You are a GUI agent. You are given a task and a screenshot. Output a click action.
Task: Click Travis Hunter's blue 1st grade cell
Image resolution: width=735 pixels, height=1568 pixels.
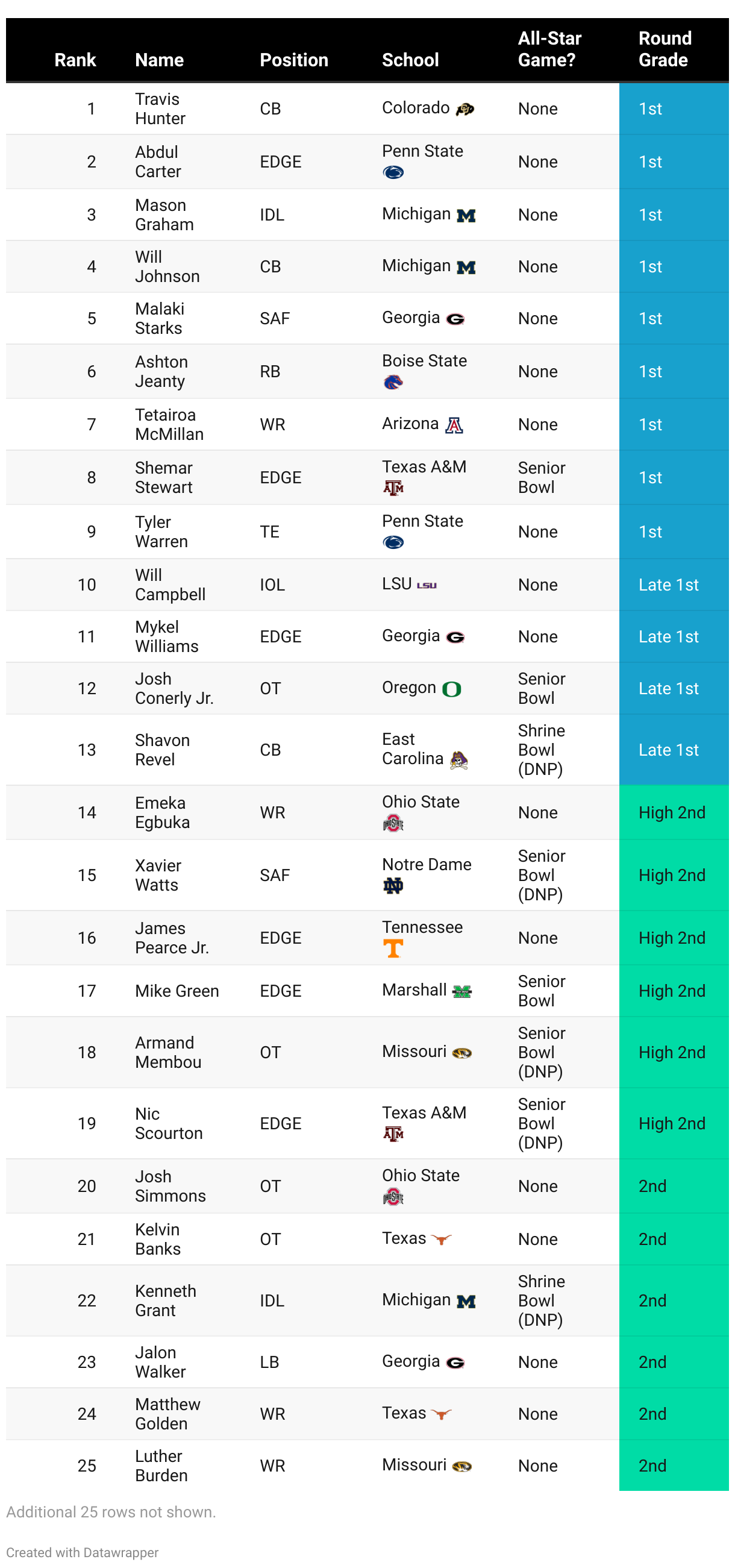[674, 109]
